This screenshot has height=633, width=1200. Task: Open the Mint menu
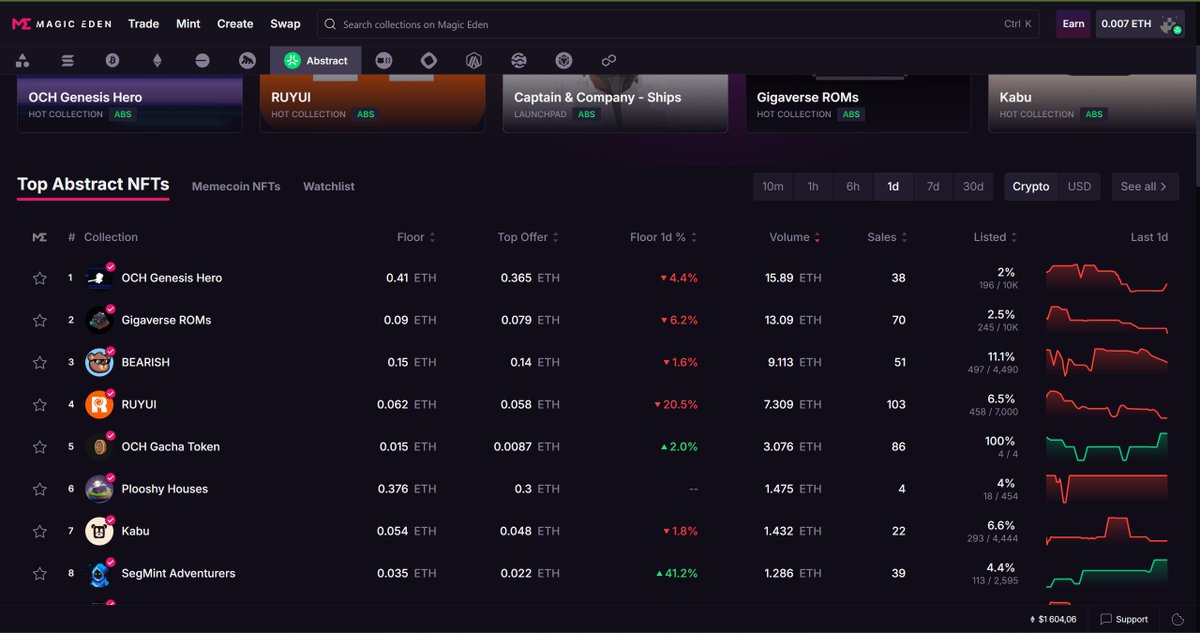click(188, 24)
